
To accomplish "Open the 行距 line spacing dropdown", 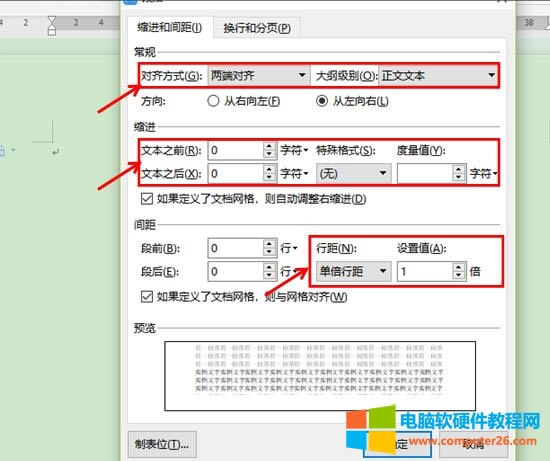I will click(x=354, y=271).
